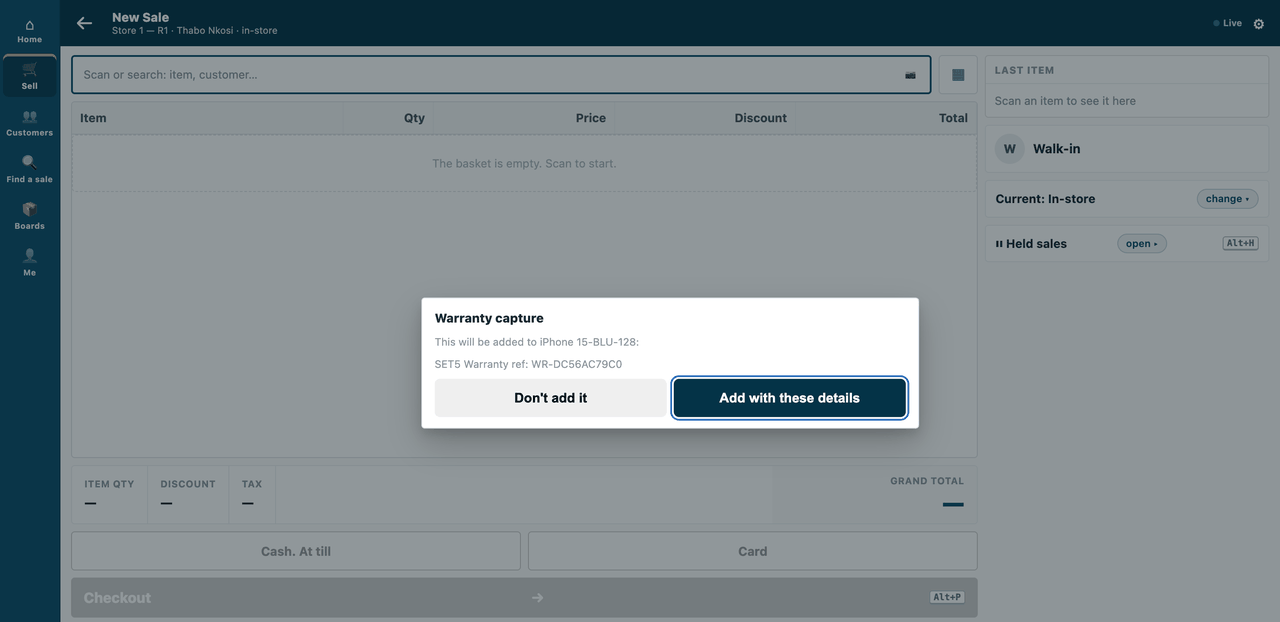Click the Price column header
1280x622 pixels.
(591, 118)
